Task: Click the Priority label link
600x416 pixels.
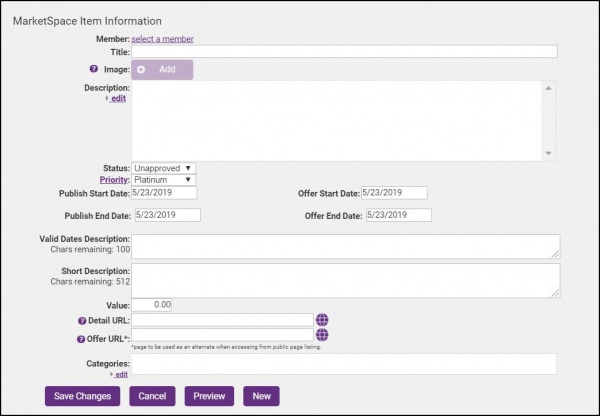Action: click(x=114, y=180)
